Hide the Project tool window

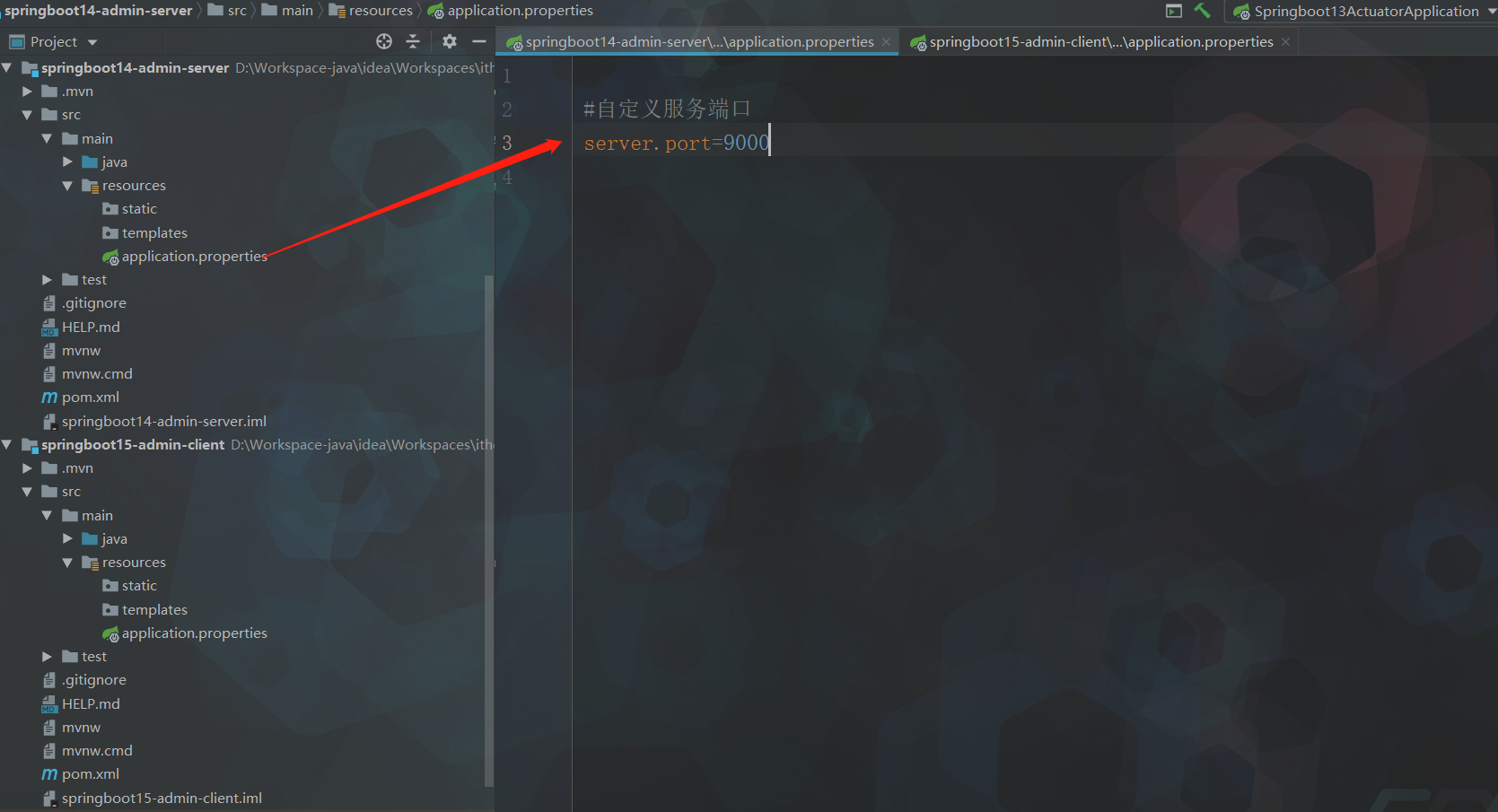[479, 41]
